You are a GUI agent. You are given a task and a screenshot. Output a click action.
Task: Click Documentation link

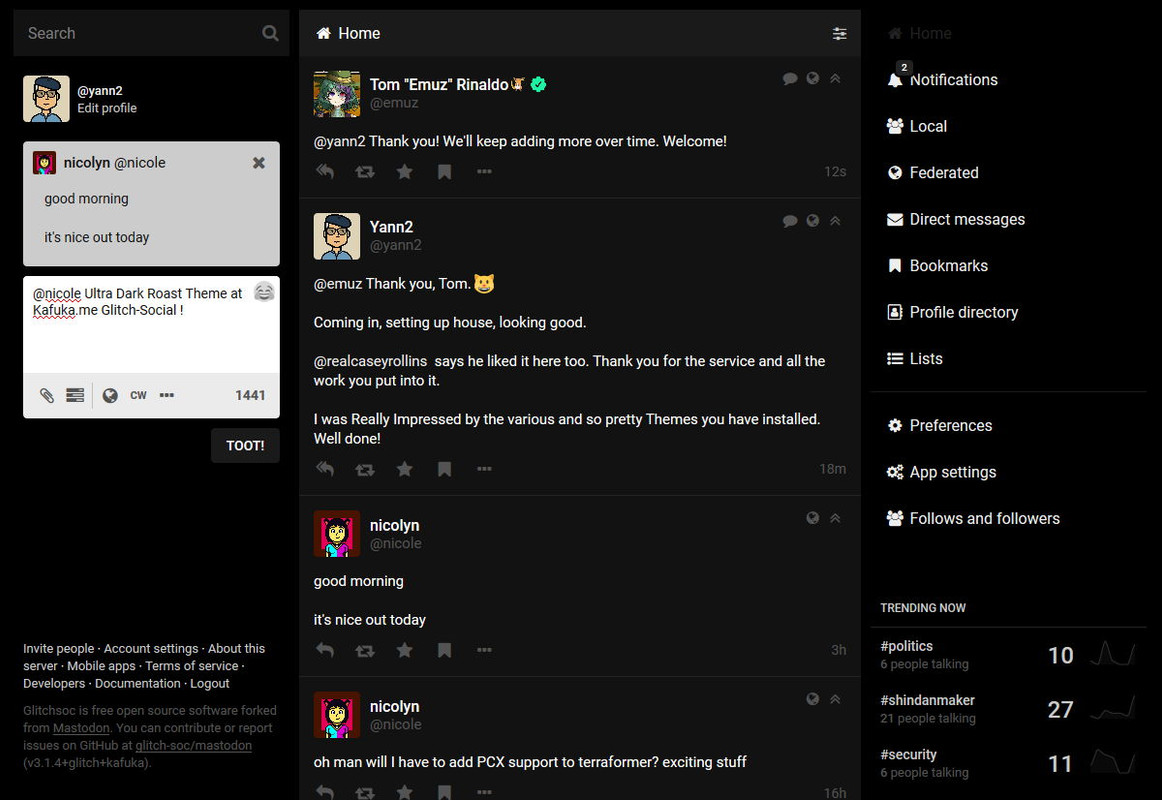138,684
